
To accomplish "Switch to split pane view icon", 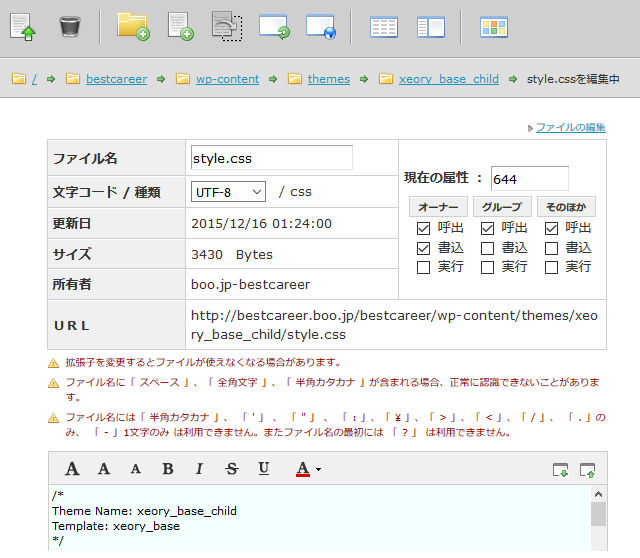I will (431, 27).
